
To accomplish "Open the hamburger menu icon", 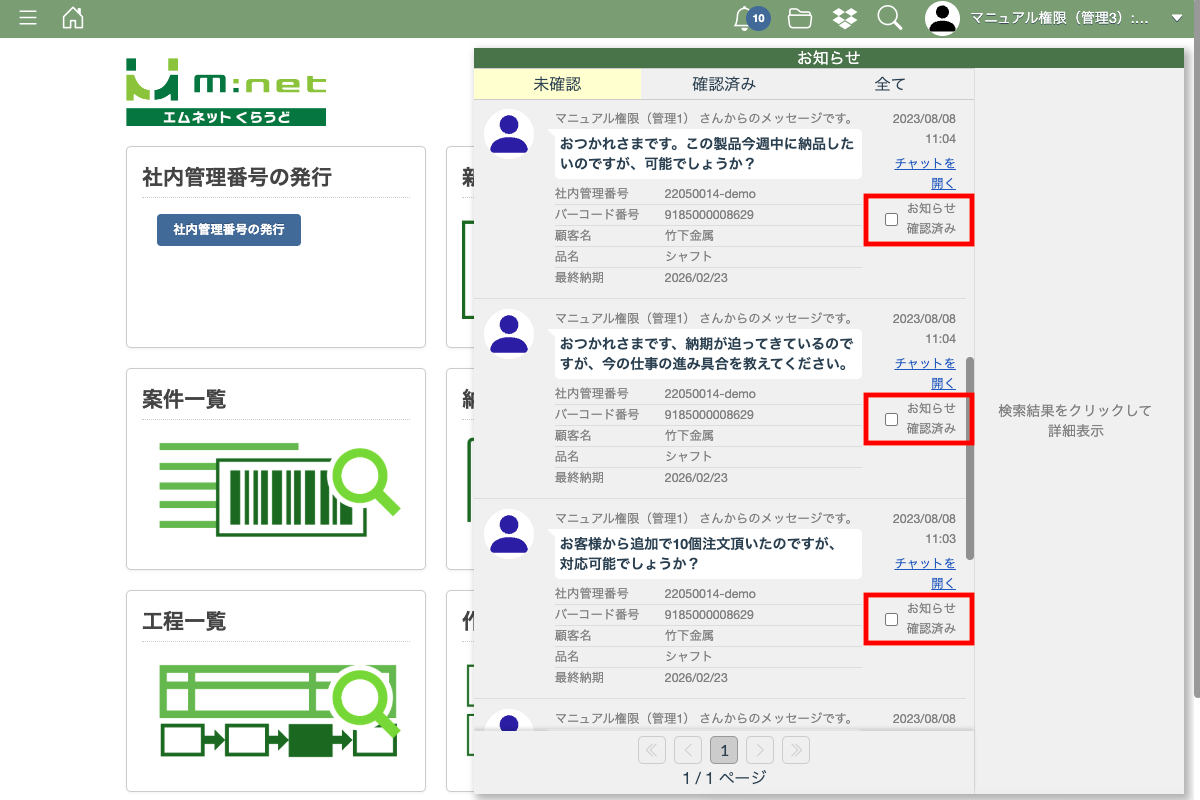I will (x=28, y=18).
